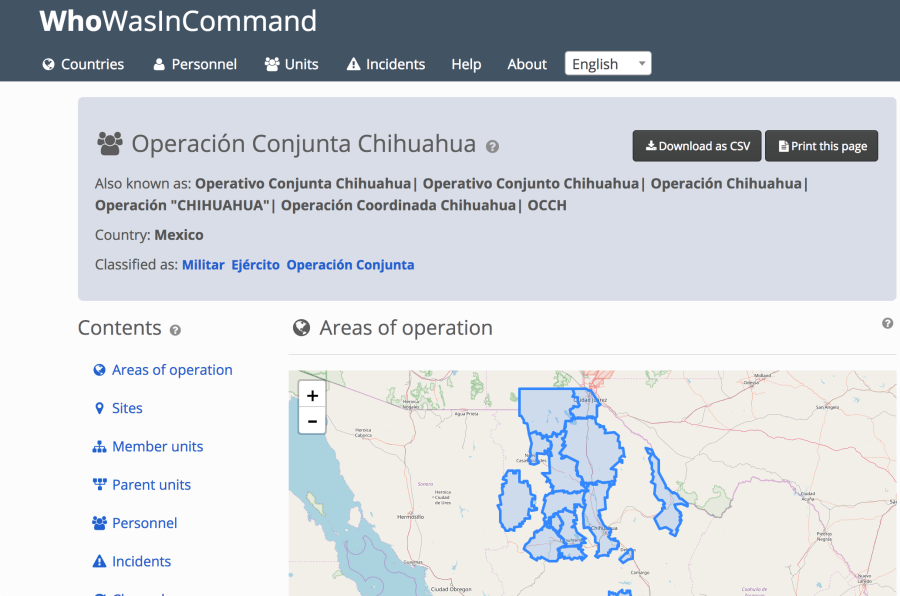
Task: Open the Help page
Action: 466,64
